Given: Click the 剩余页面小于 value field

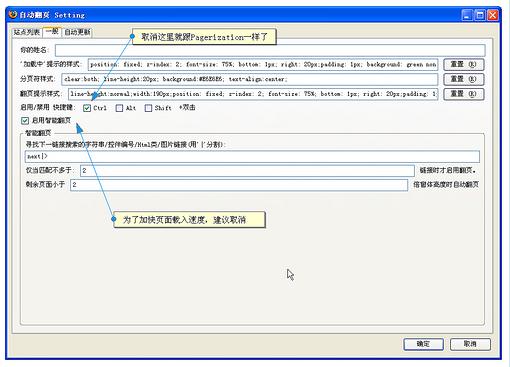Looking at the screenshot, I should [239, 185].
